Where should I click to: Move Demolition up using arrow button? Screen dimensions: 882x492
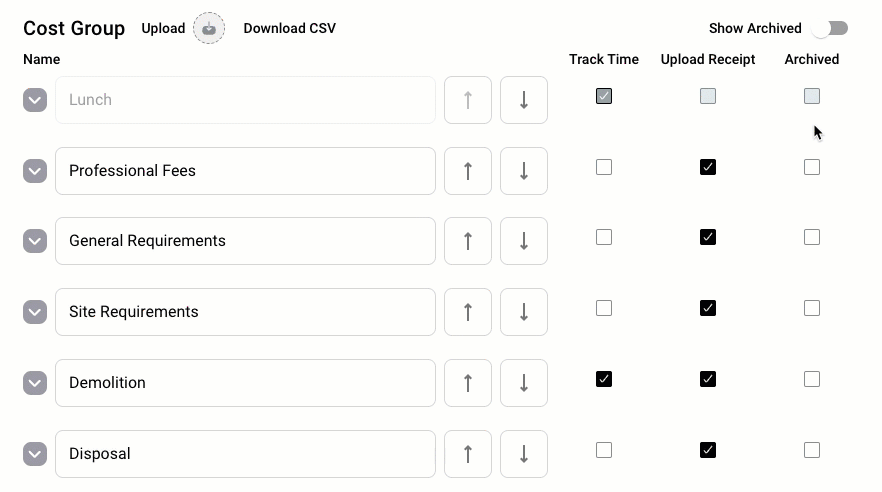[x=467, y=383]
